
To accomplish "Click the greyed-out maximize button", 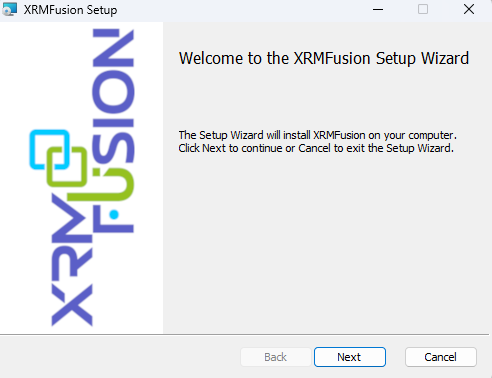I will point(423,9).
